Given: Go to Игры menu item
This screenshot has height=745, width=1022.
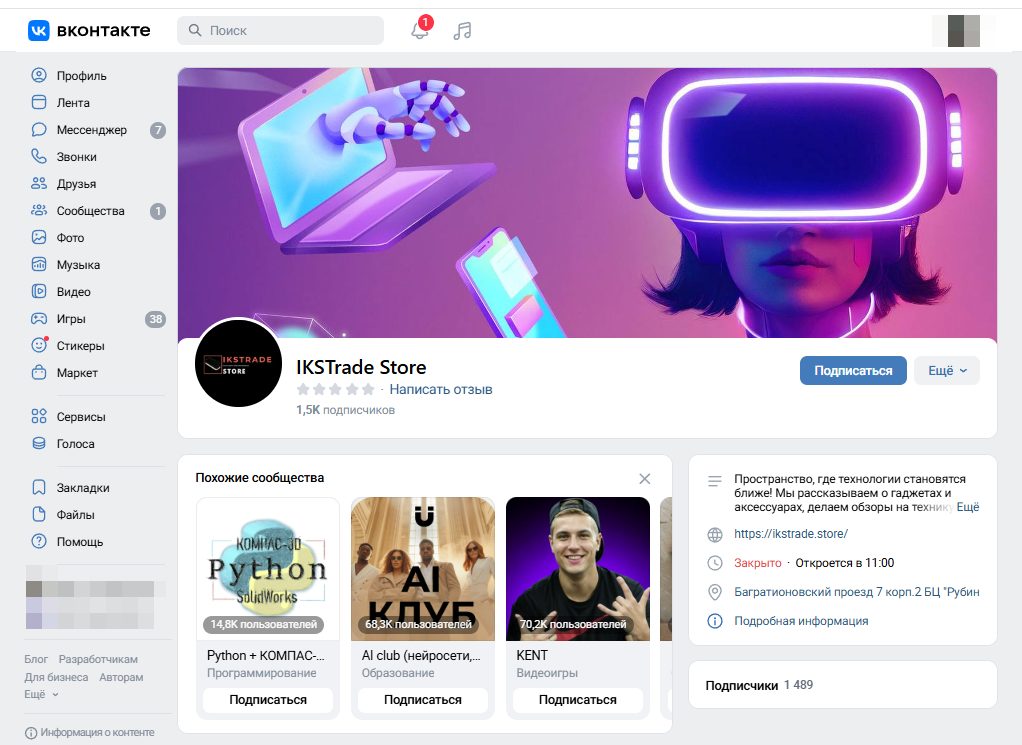Looking at the screenshot, I should (98, 319).
